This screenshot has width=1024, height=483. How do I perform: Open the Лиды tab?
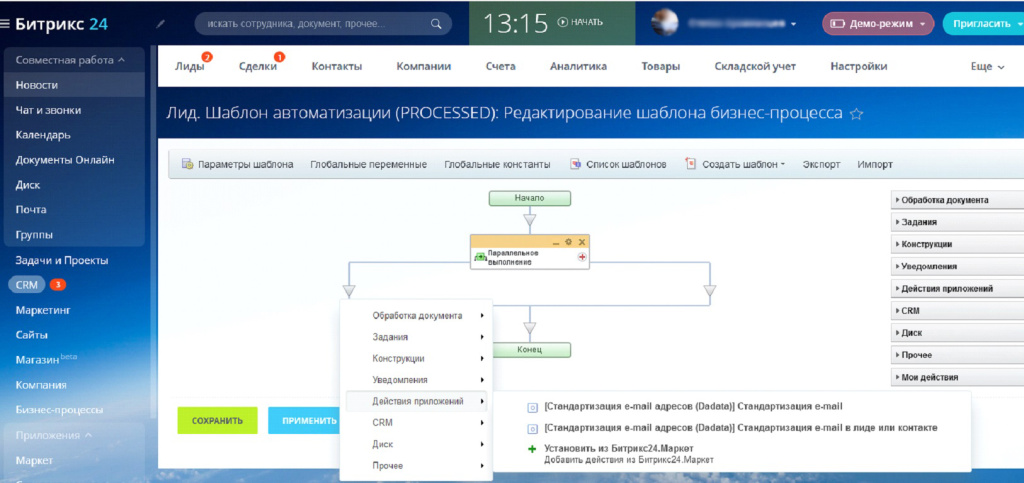pos(189,67)
